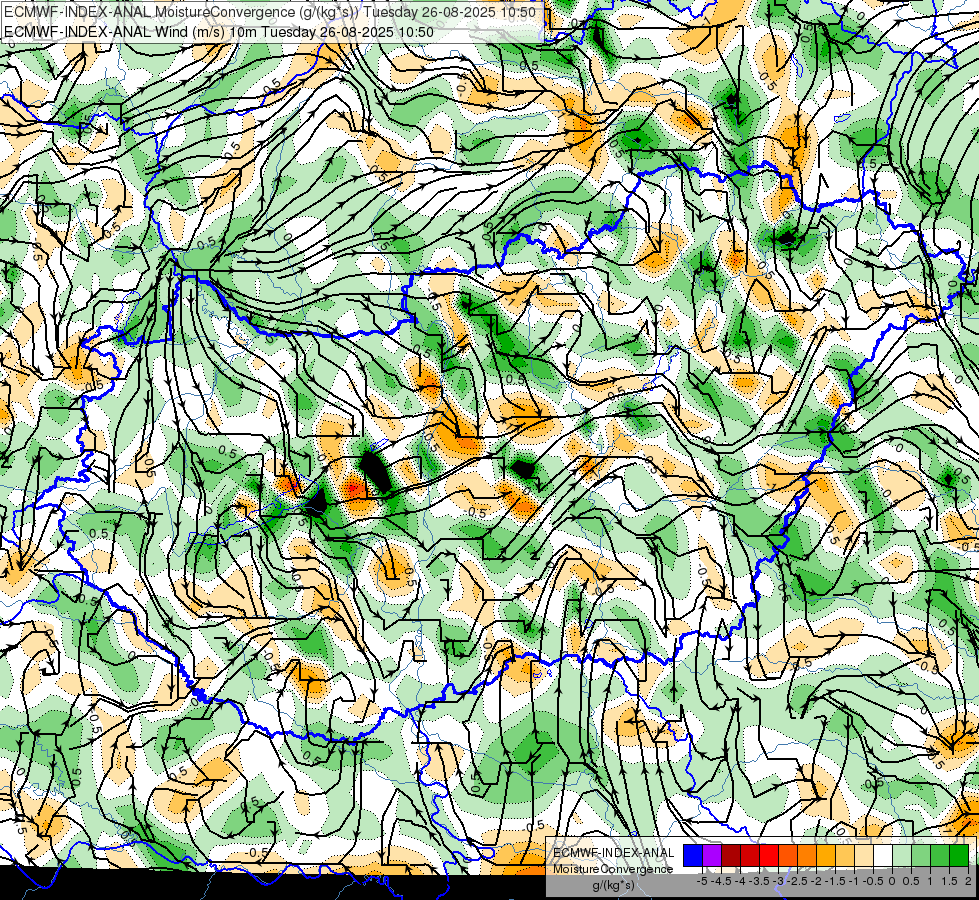Select the dark red swatch between -4.5 and -4
Image resolution: width=979 pixels, height=900 pixels.
(731, 855)
